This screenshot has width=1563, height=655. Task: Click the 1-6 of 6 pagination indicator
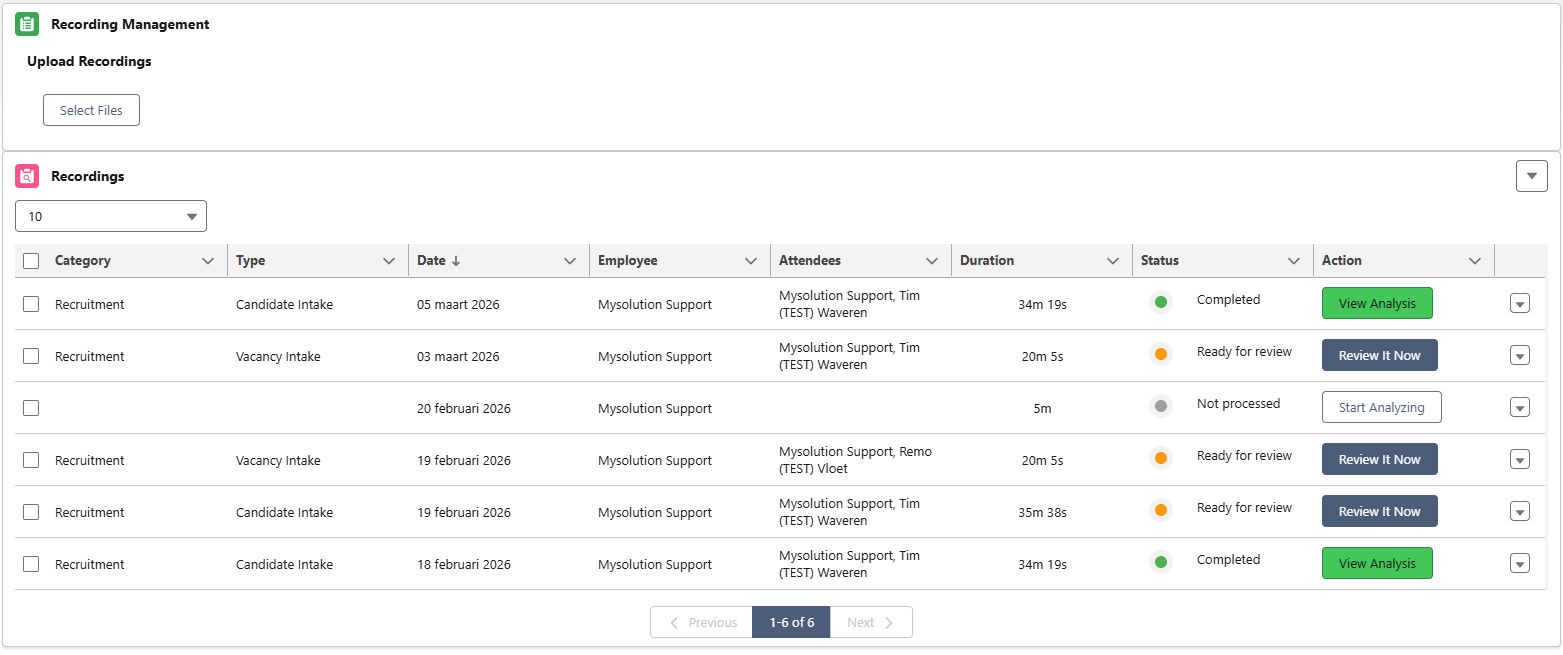(x=790, y=622)
